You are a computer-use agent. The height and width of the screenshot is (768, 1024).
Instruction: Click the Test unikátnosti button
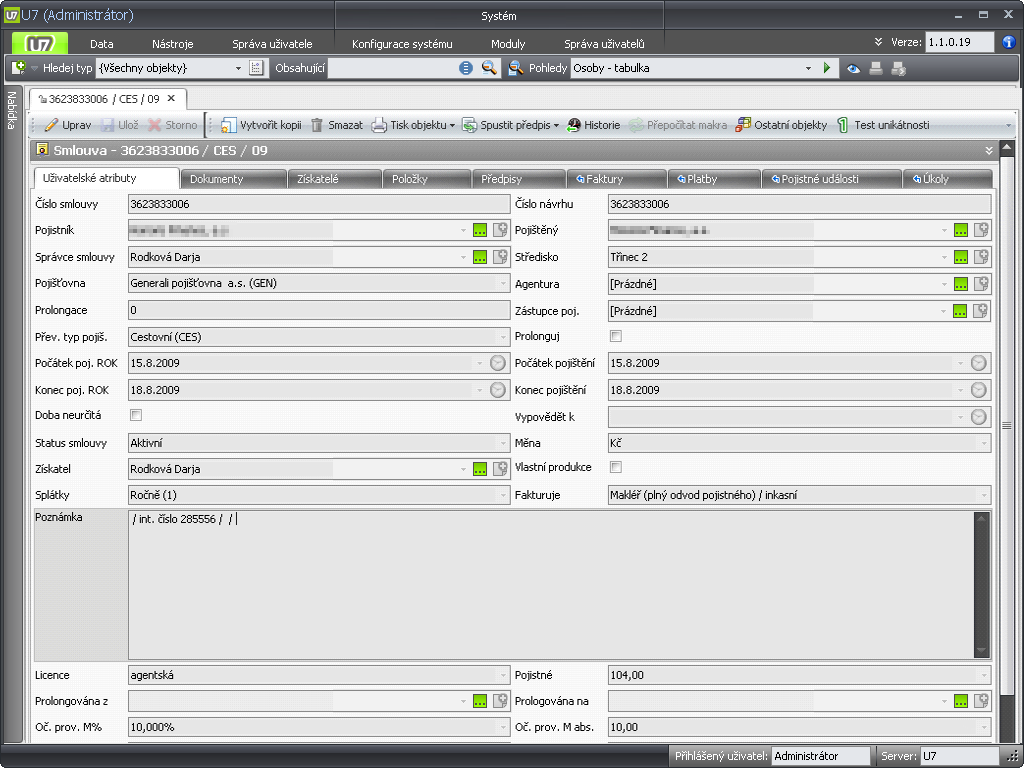point(882,125)
